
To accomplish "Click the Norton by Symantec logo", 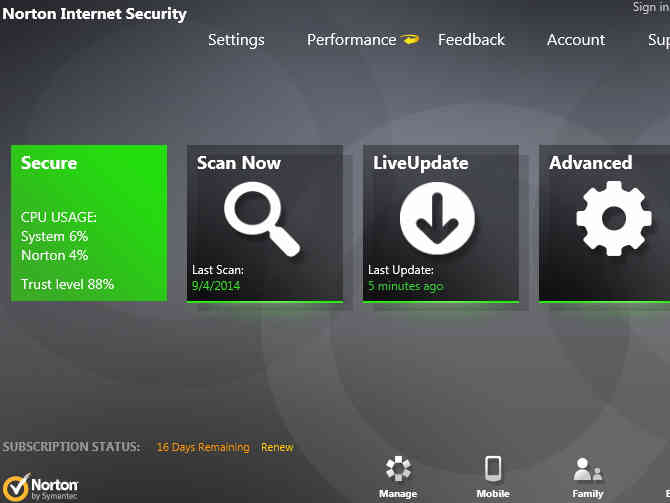I will pos(40,486).
